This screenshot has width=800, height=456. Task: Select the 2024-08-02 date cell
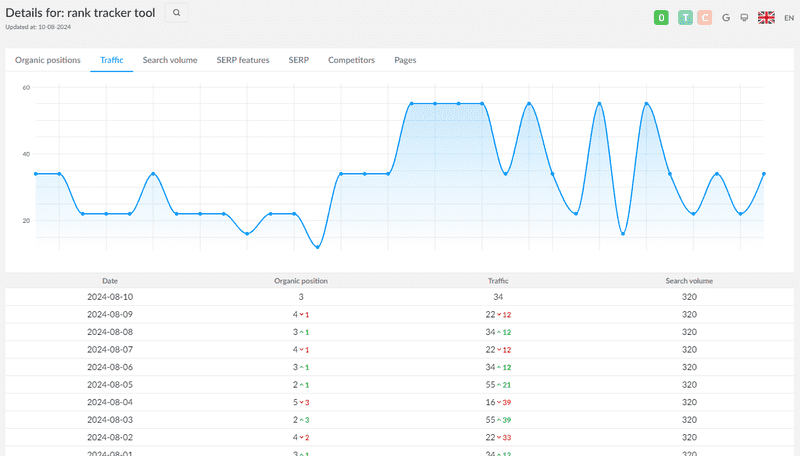110,438
